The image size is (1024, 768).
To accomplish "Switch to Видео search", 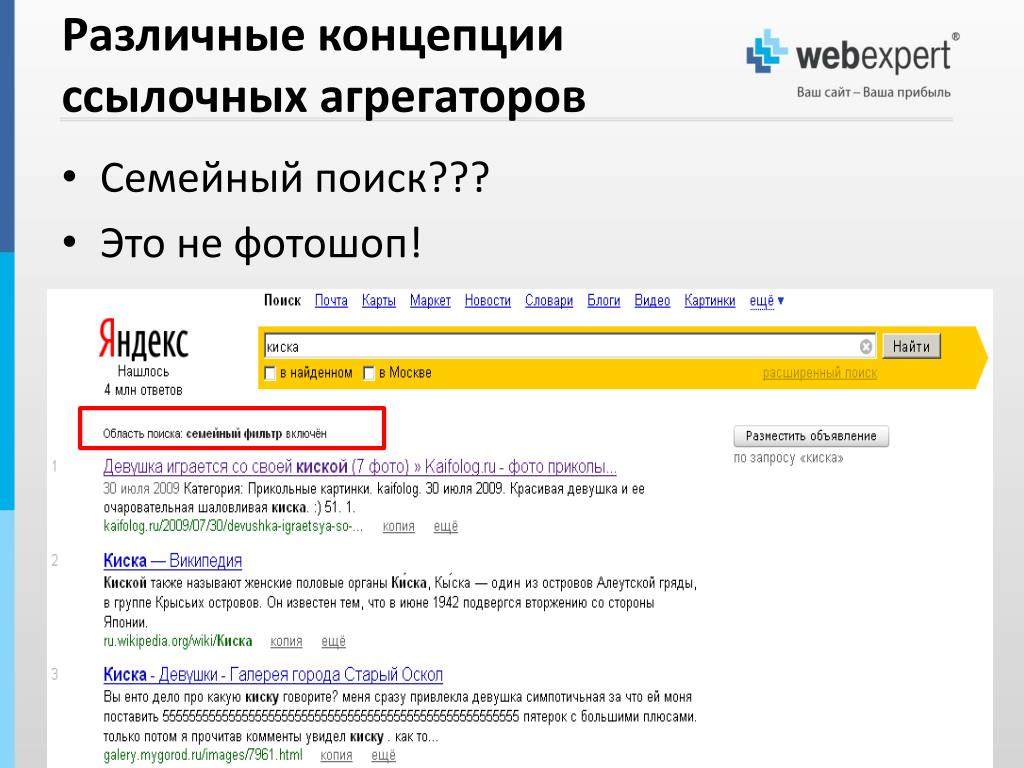I will coord(652,300).
